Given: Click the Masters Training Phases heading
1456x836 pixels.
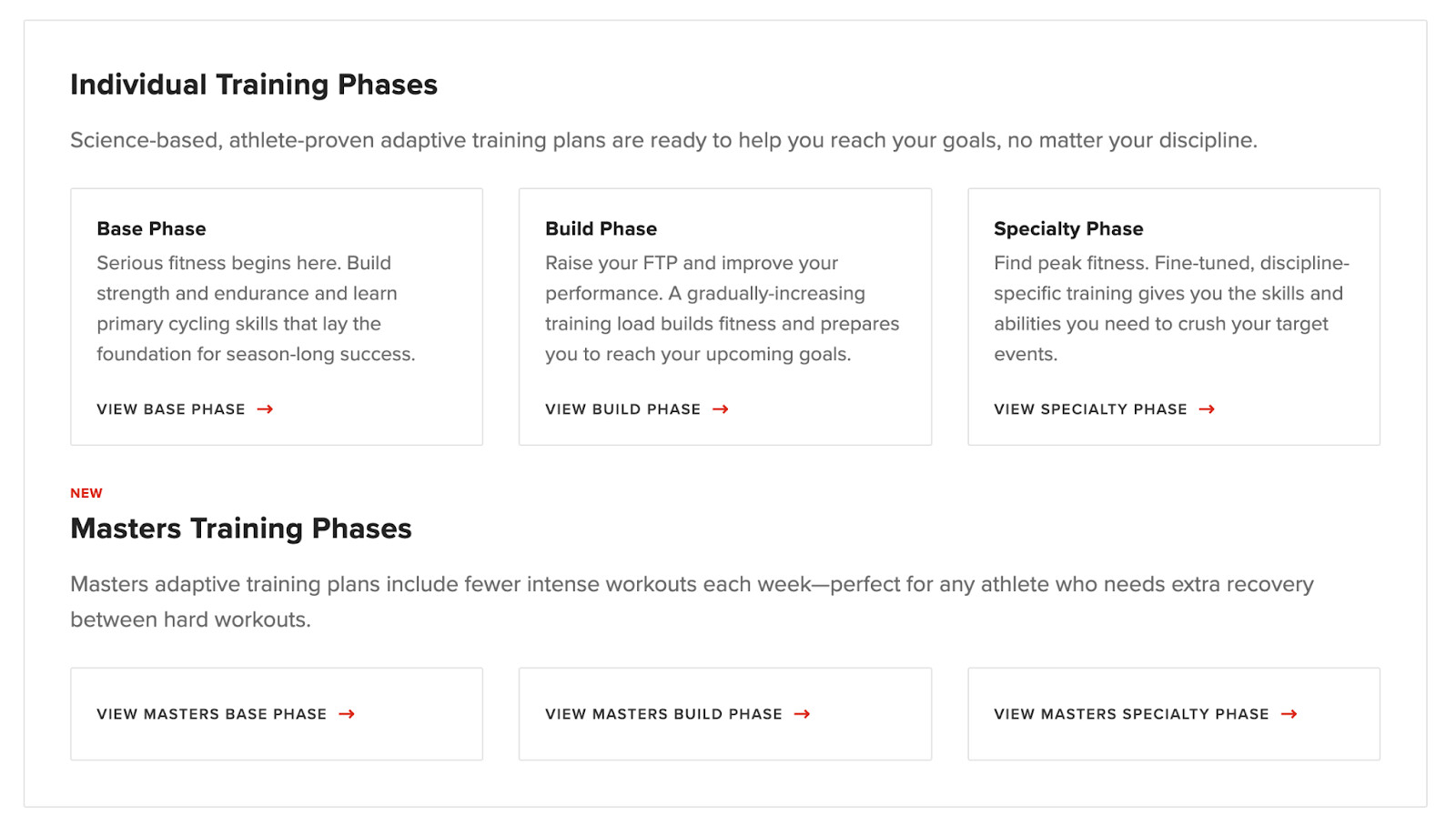Looking at the screenshot, I should (x=240, y=529).
